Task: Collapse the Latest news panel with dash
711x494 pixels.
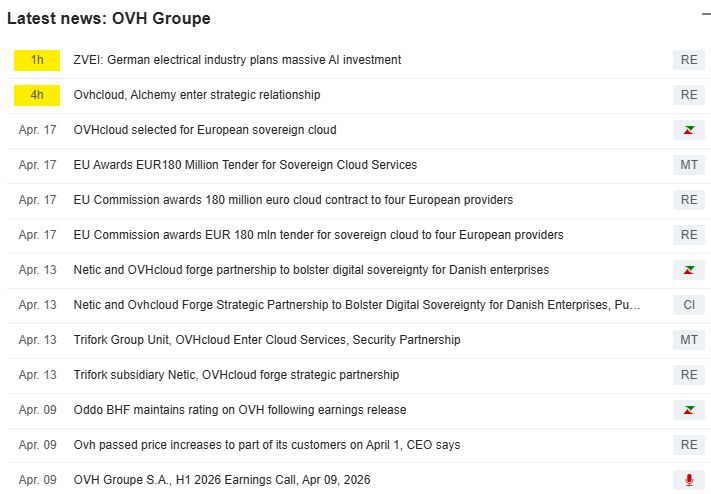Action: tap(706, 15)
